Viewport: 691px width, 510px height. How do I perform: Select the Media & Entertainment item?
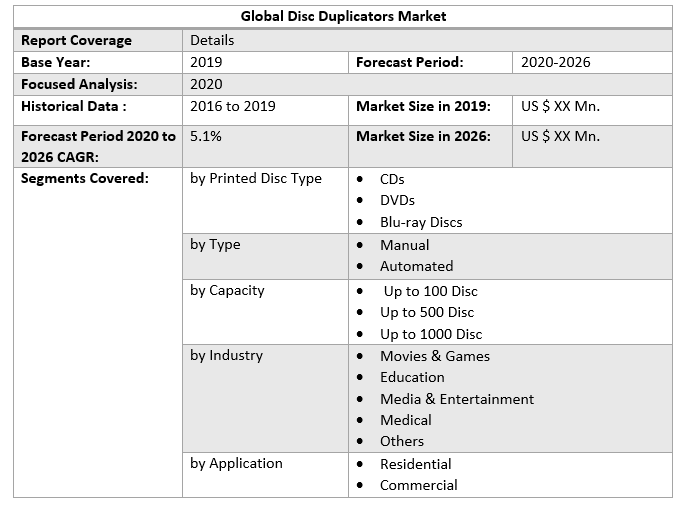[456, 399]
